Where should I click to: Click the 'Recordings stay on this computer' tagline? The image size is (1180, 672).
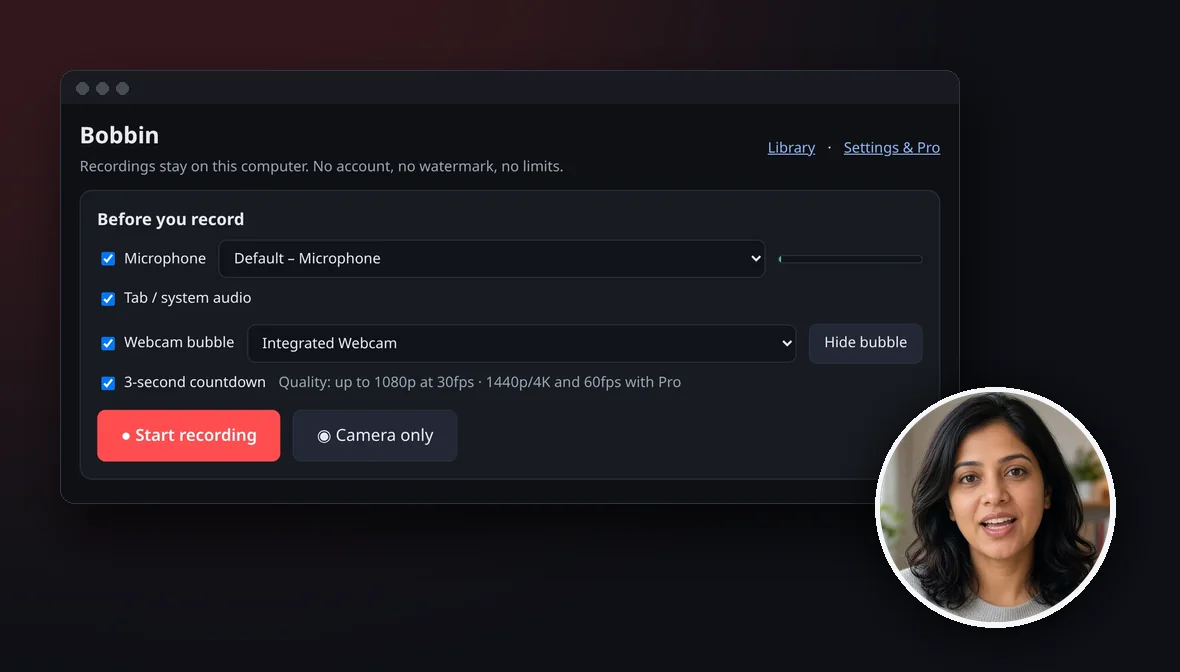(x=321, y=166)
